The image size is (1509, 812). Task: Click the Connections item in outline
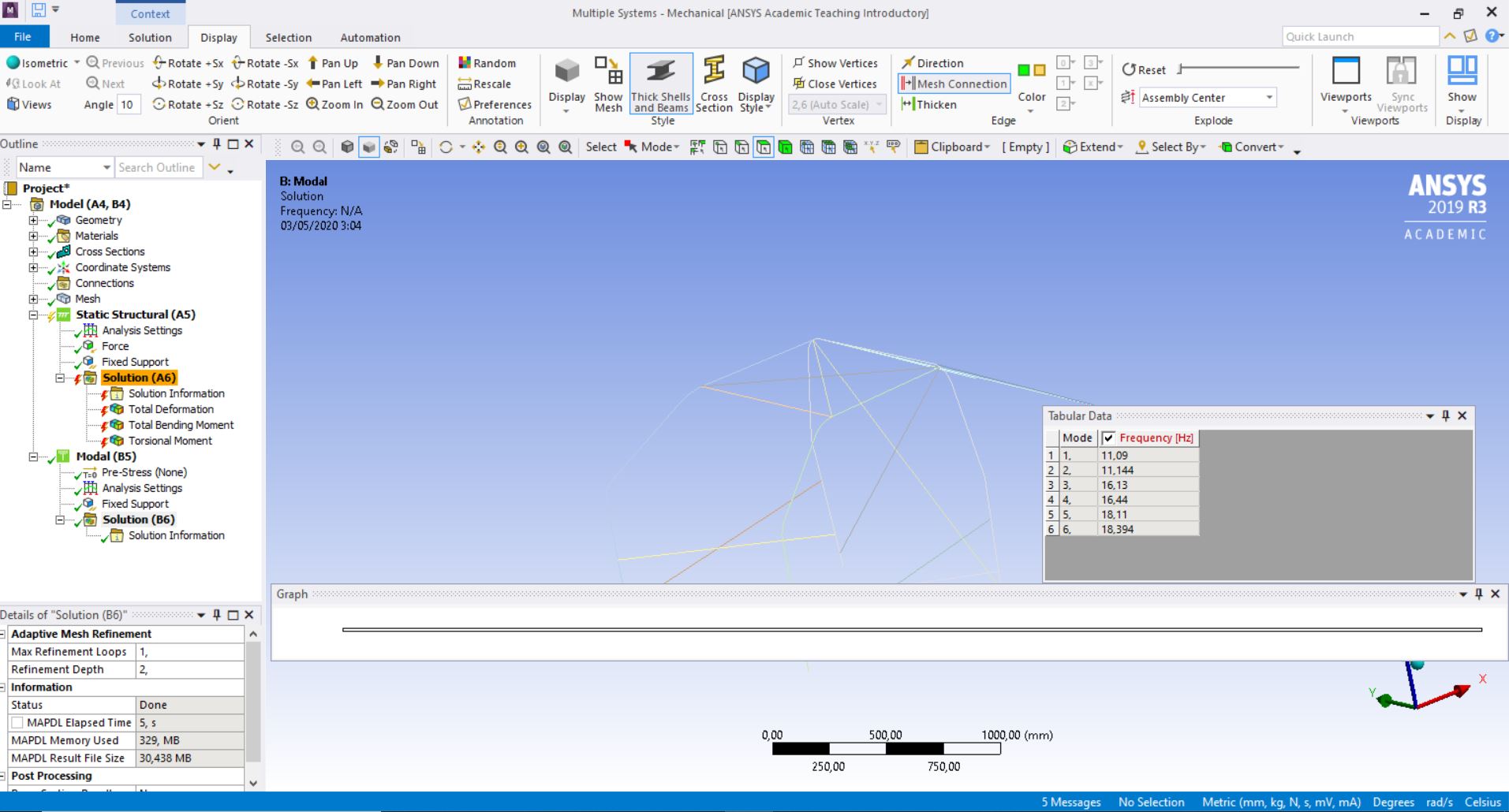[x=105, y=283]
